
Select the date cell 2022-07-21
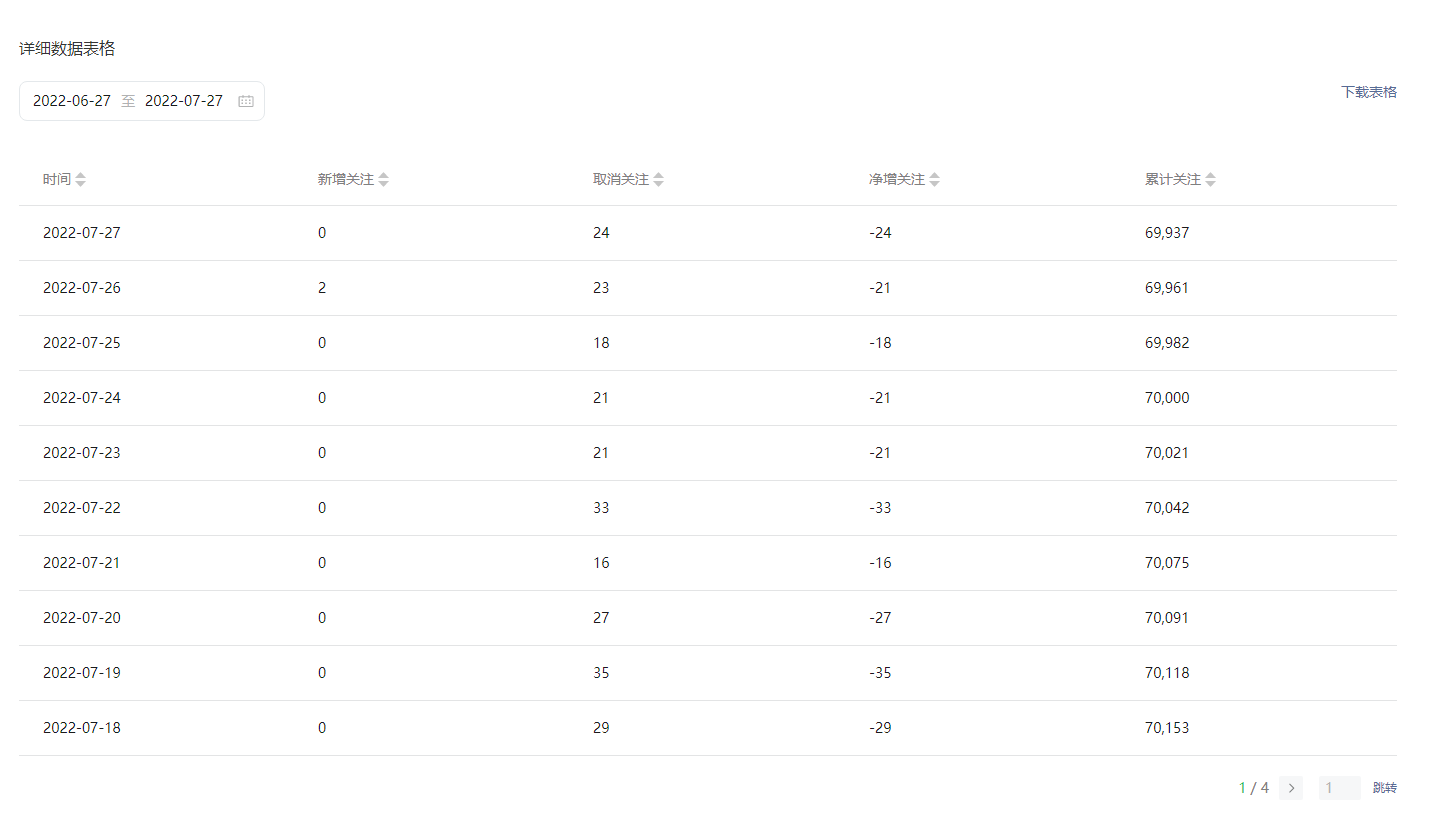(82, 563)
